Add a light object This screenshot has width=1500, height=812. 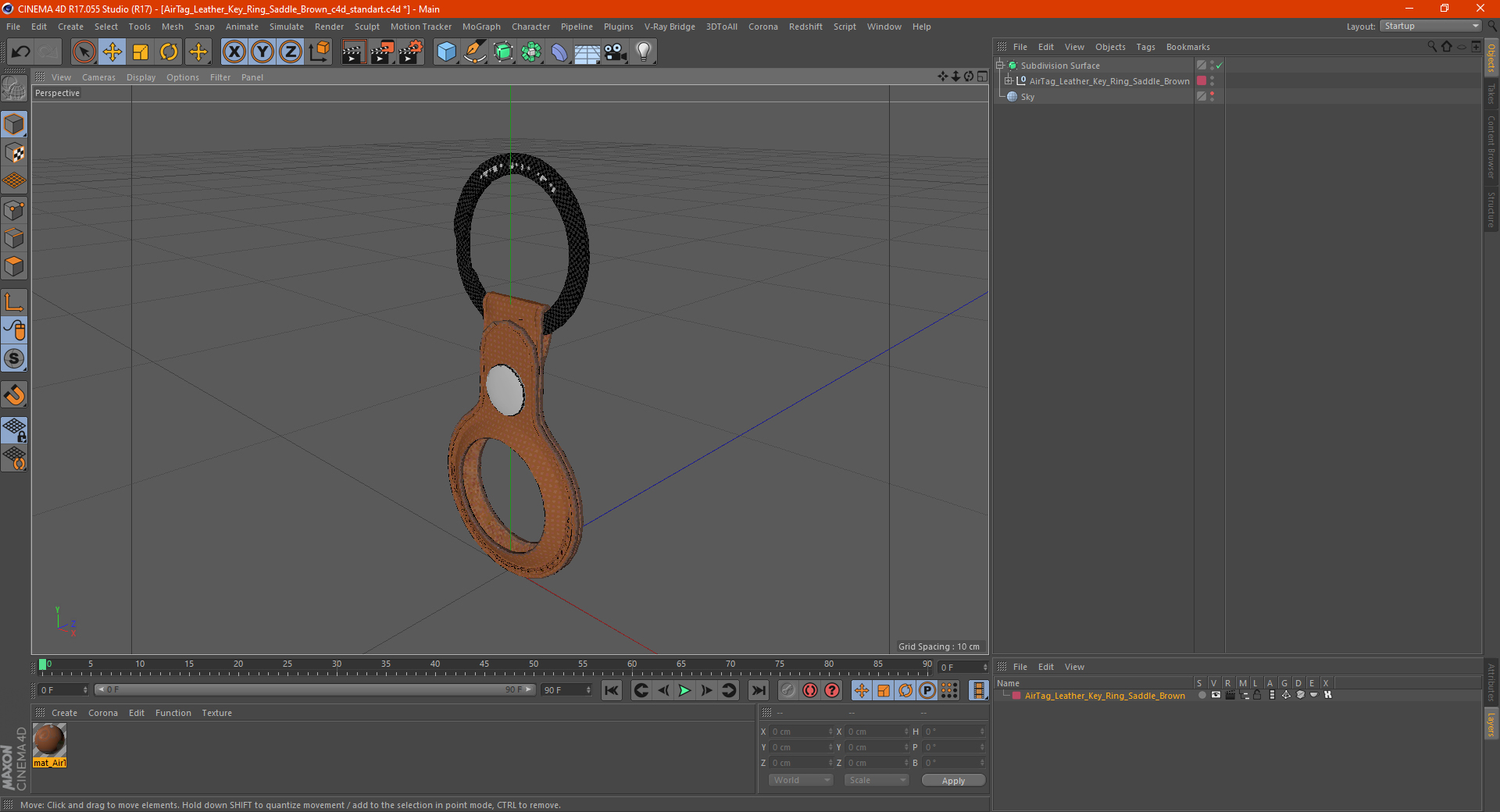pos(644,52)
